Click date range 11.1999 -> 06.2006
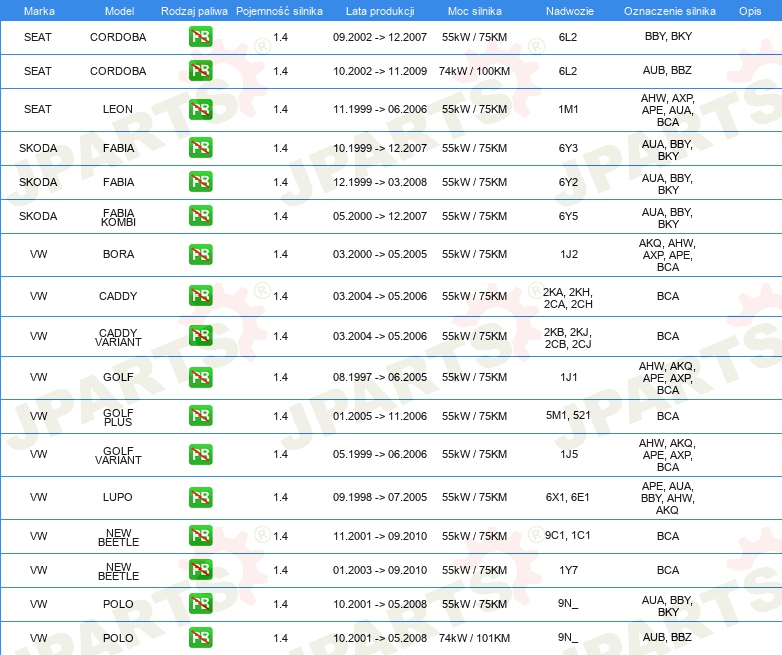 pyautogui.click(x=380, y=109)
